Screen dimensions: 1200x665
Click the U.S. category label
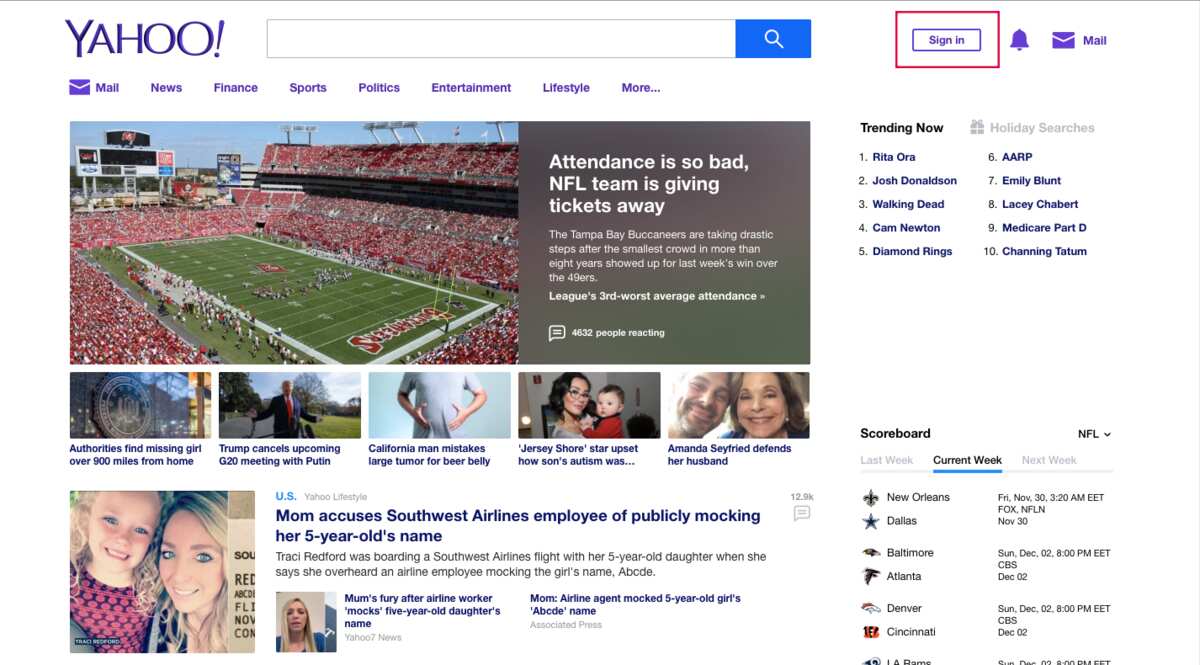pos(286,497)
